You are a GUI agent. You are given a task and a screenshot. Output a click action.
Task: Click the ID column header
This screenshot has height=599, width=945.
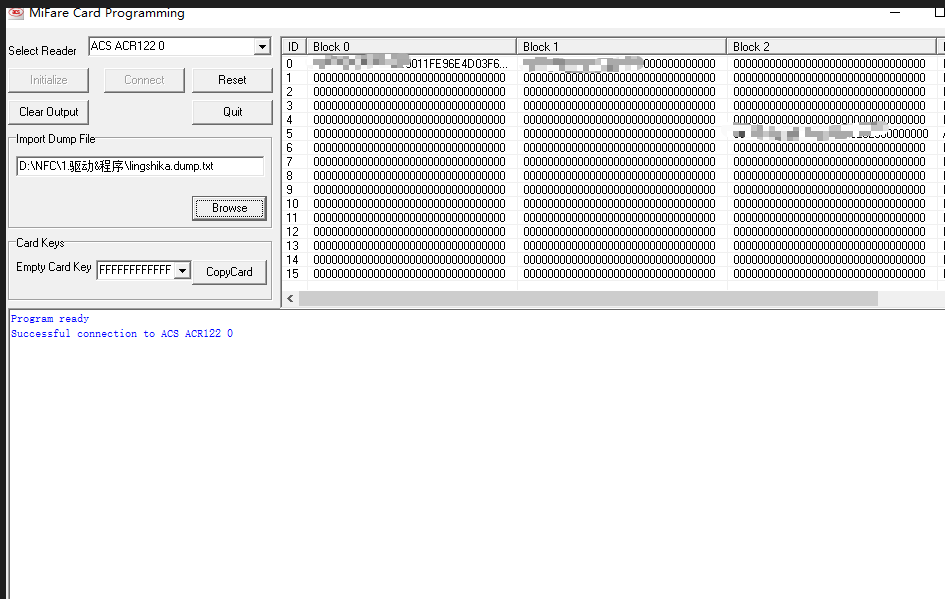tap(294, 47)
